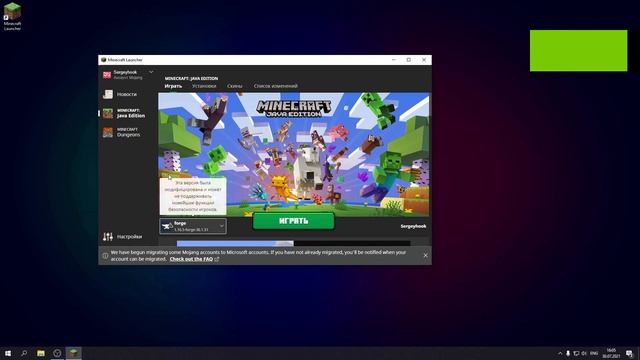Image resolution: width=640 pixels, height=360 pixels.
Task: Click the download progress bar
Action: coord(293,243)
